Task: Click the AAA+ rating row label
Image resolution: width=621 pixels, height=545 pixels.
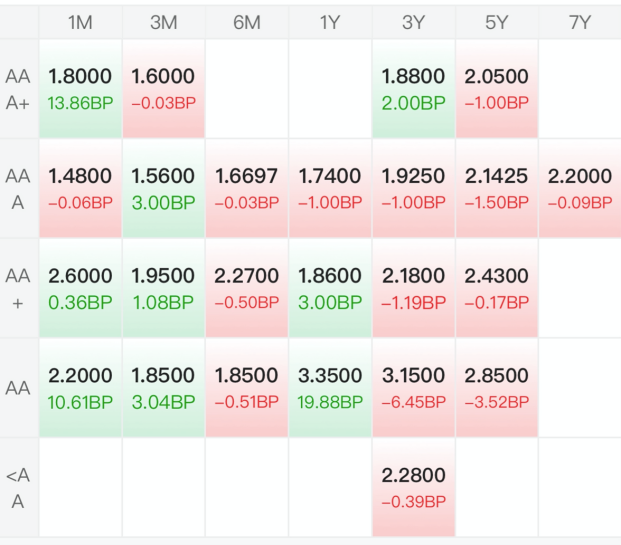Action: pos(18,90)
